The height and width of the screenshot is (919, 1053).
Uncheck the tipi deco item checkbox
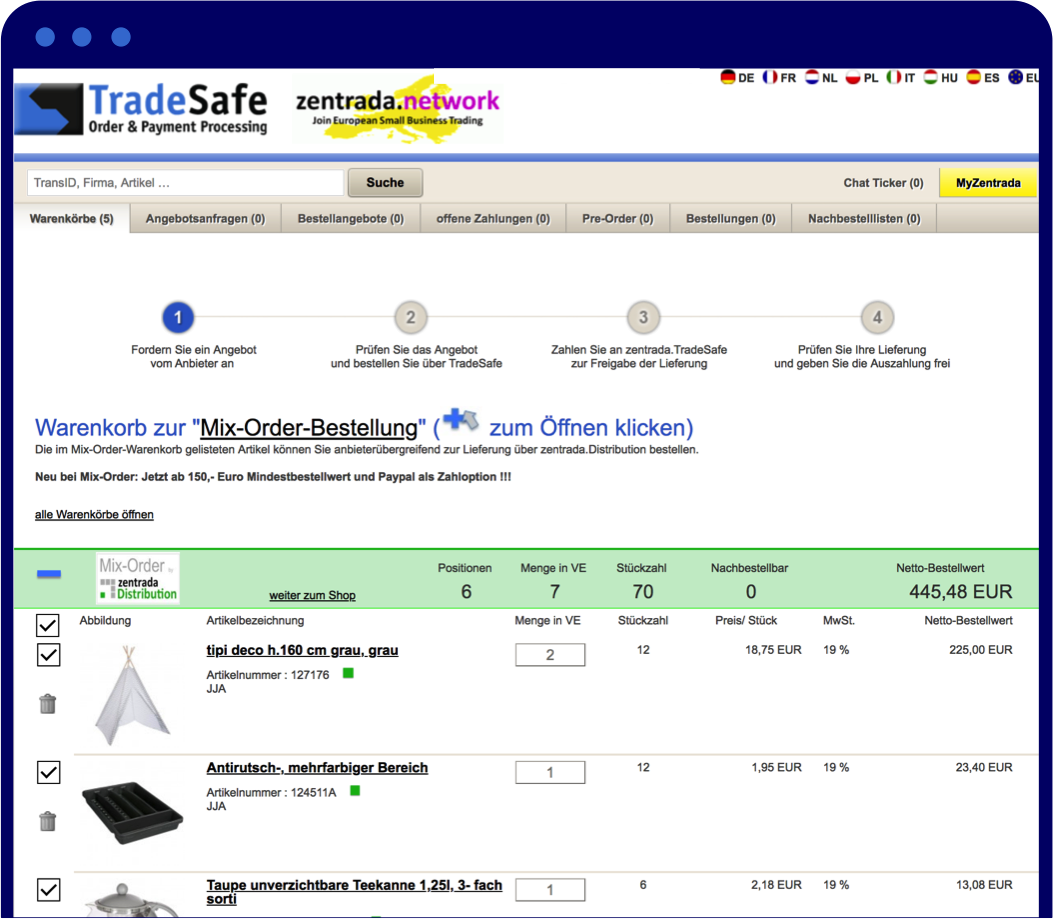point(48,655)
